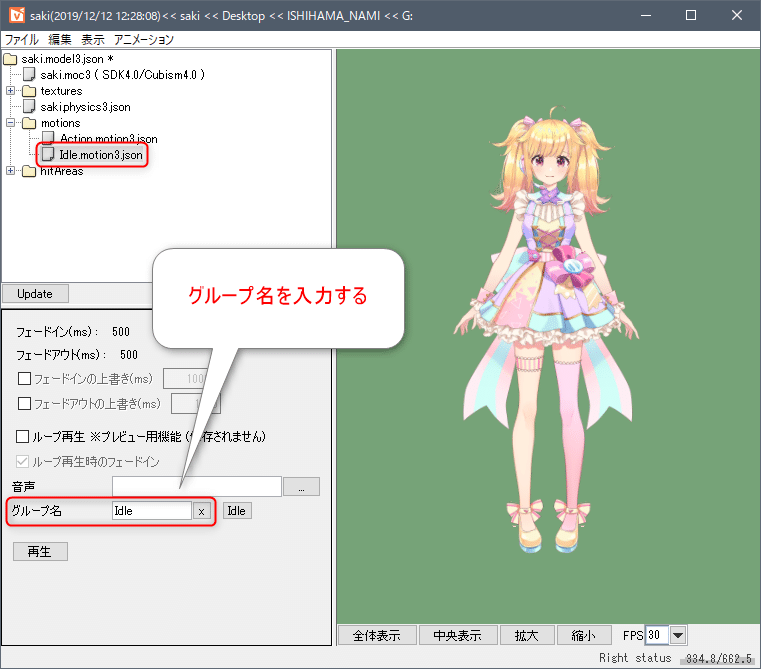This screenshot has height=669, width=761.
Task: Click 縮小 zoom out button
Action: point(583,635)
